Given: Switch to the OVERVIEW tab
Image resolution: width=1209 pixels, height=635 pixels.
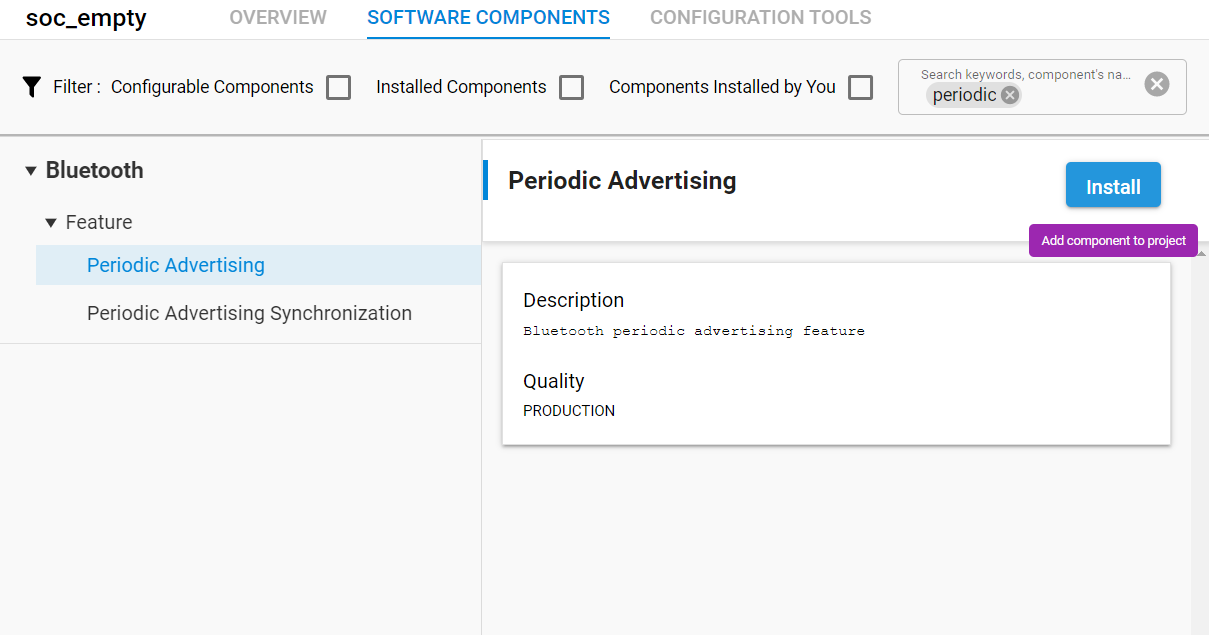Looking at the screenshot, I should (x=277, y=17).
